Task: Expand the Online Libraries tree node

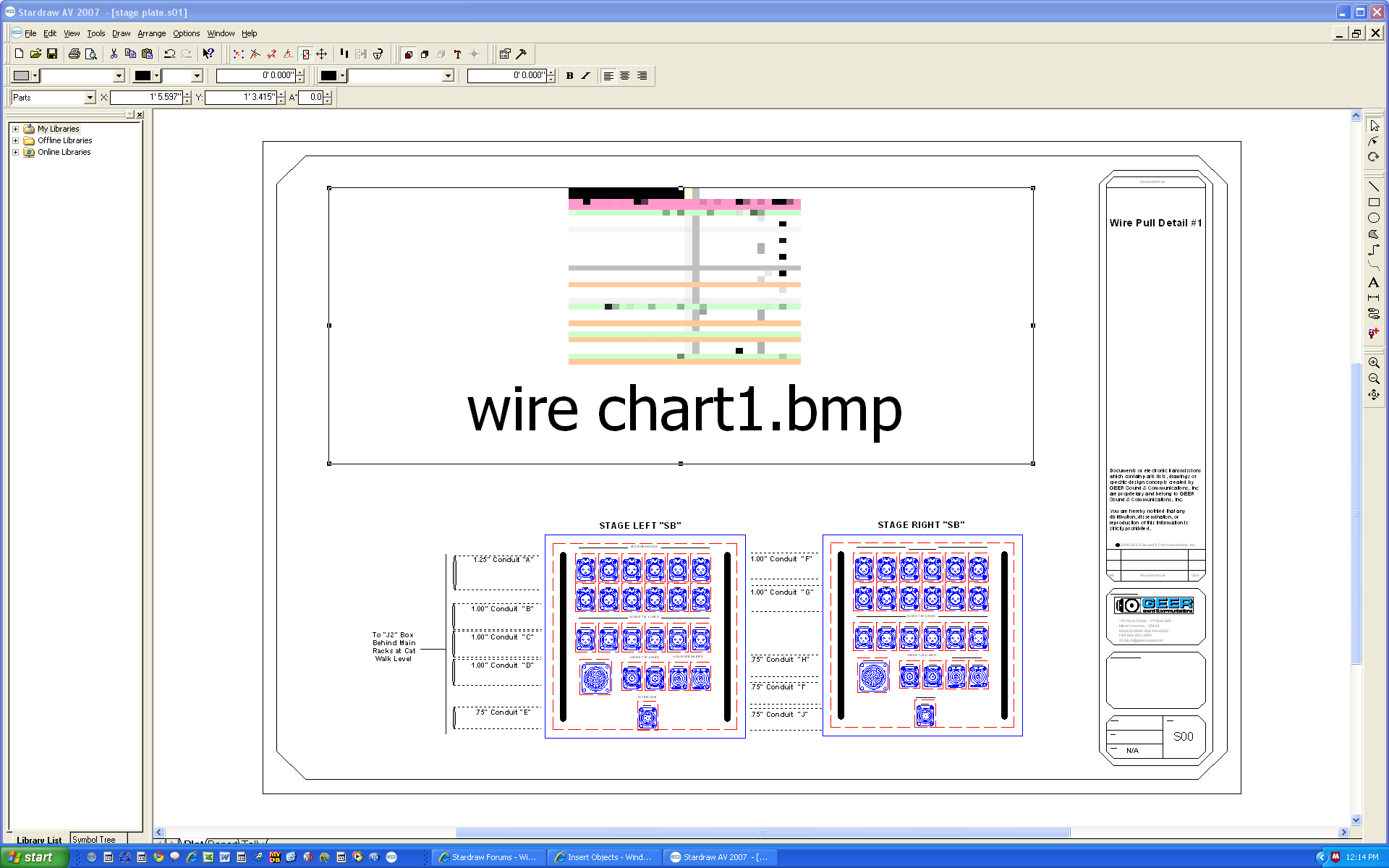Action: [x=15, y=152]
